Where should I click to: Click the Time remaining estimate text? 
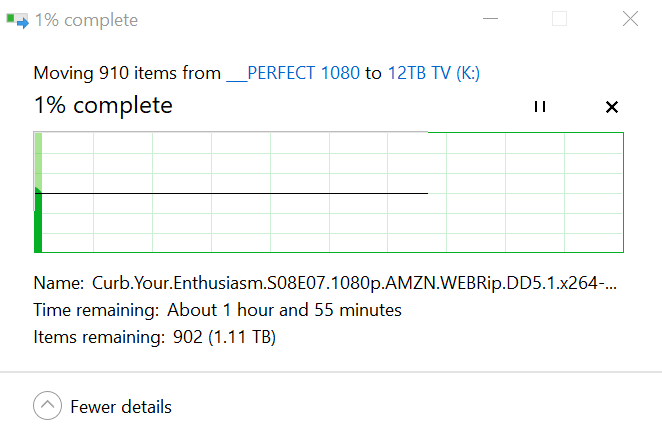284,310
